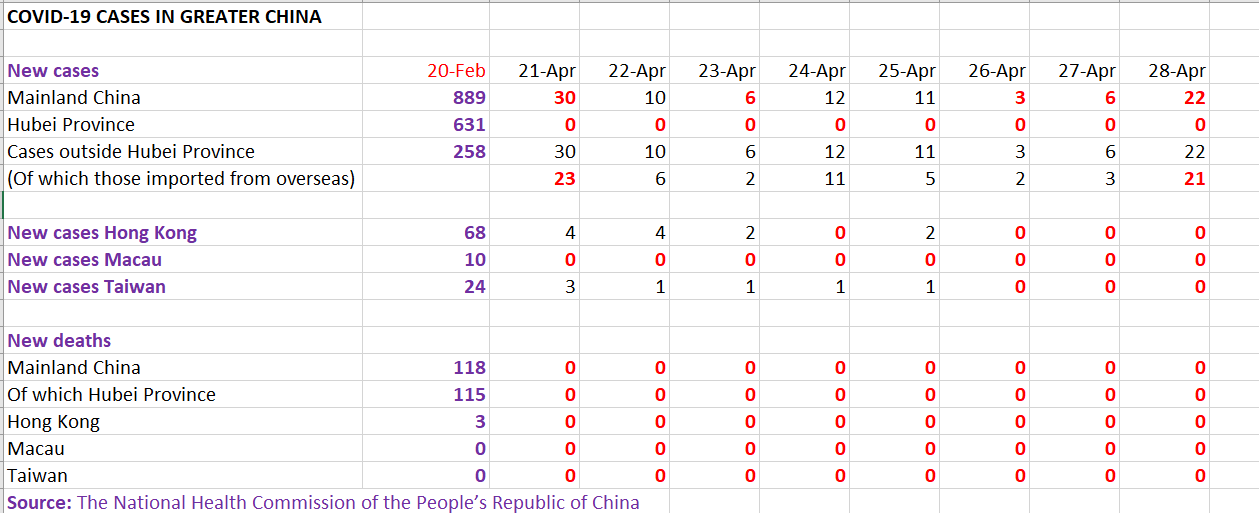This screenshot has height=513, width=1259.
Task: Click the value 258 for cases outside Hubei
Action: 468,152
